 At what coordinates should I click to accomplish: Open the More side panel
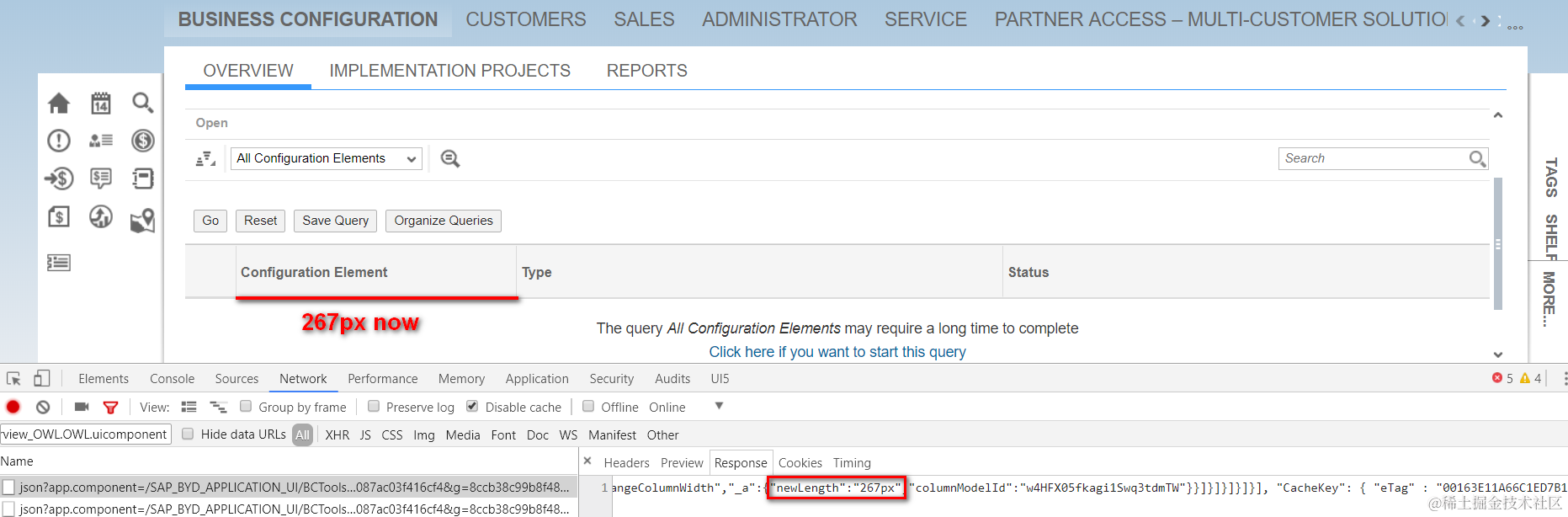[x=1549, y=299]
